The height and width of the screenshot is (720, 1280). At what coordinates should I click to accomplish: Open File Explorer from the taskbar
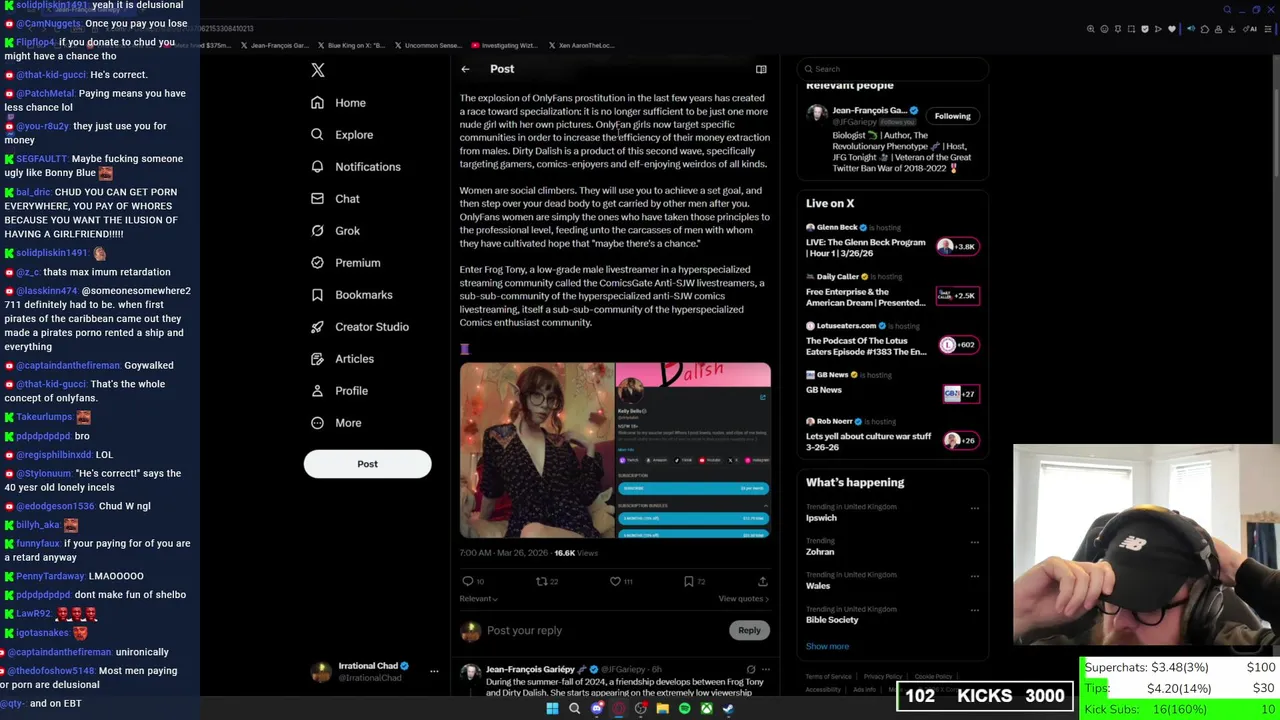point(662,709)
